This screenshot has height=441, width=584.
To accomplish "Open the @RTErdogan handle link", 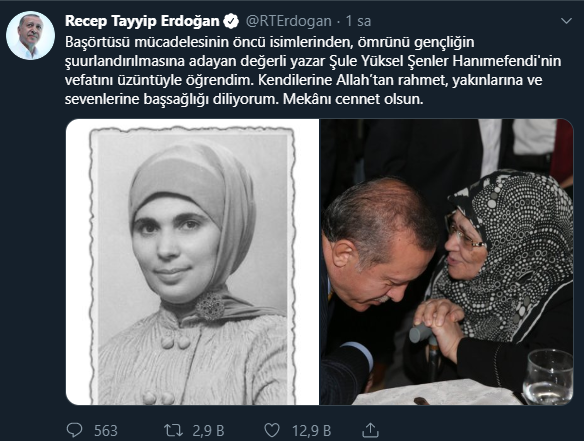I will 289,21.
